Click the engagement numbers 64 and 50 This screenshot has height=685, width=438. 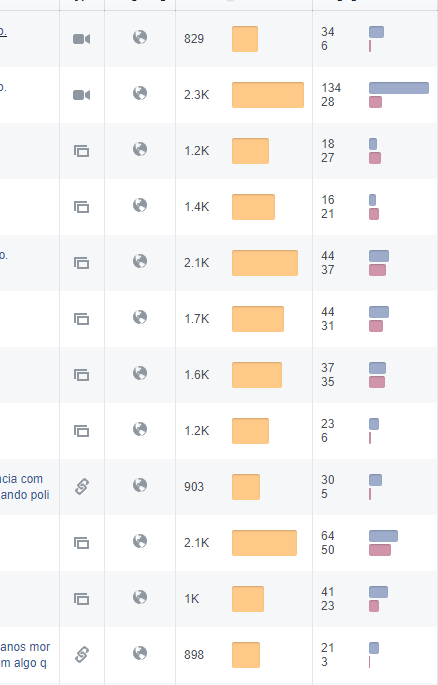328,543
